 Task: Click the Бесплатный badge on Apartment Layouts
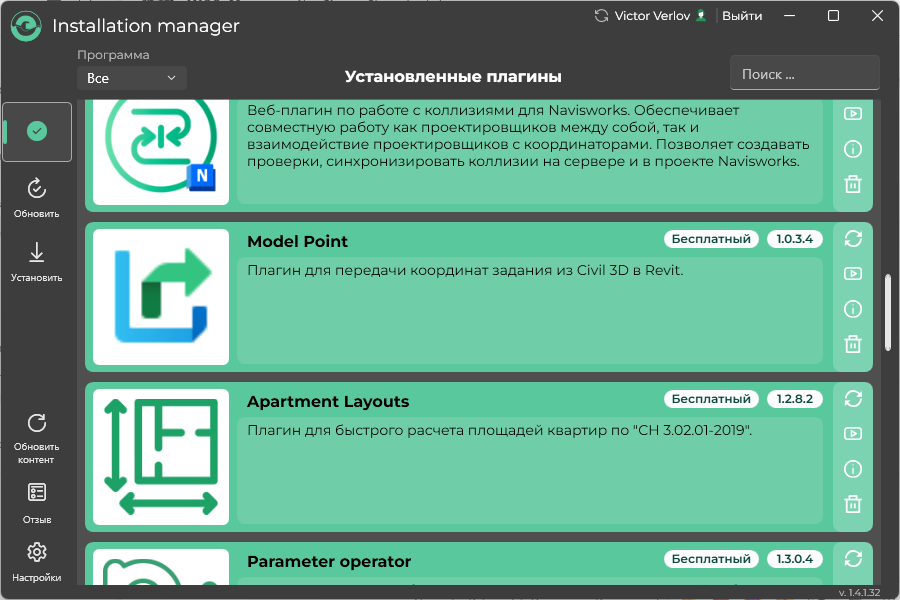[711, 398]
